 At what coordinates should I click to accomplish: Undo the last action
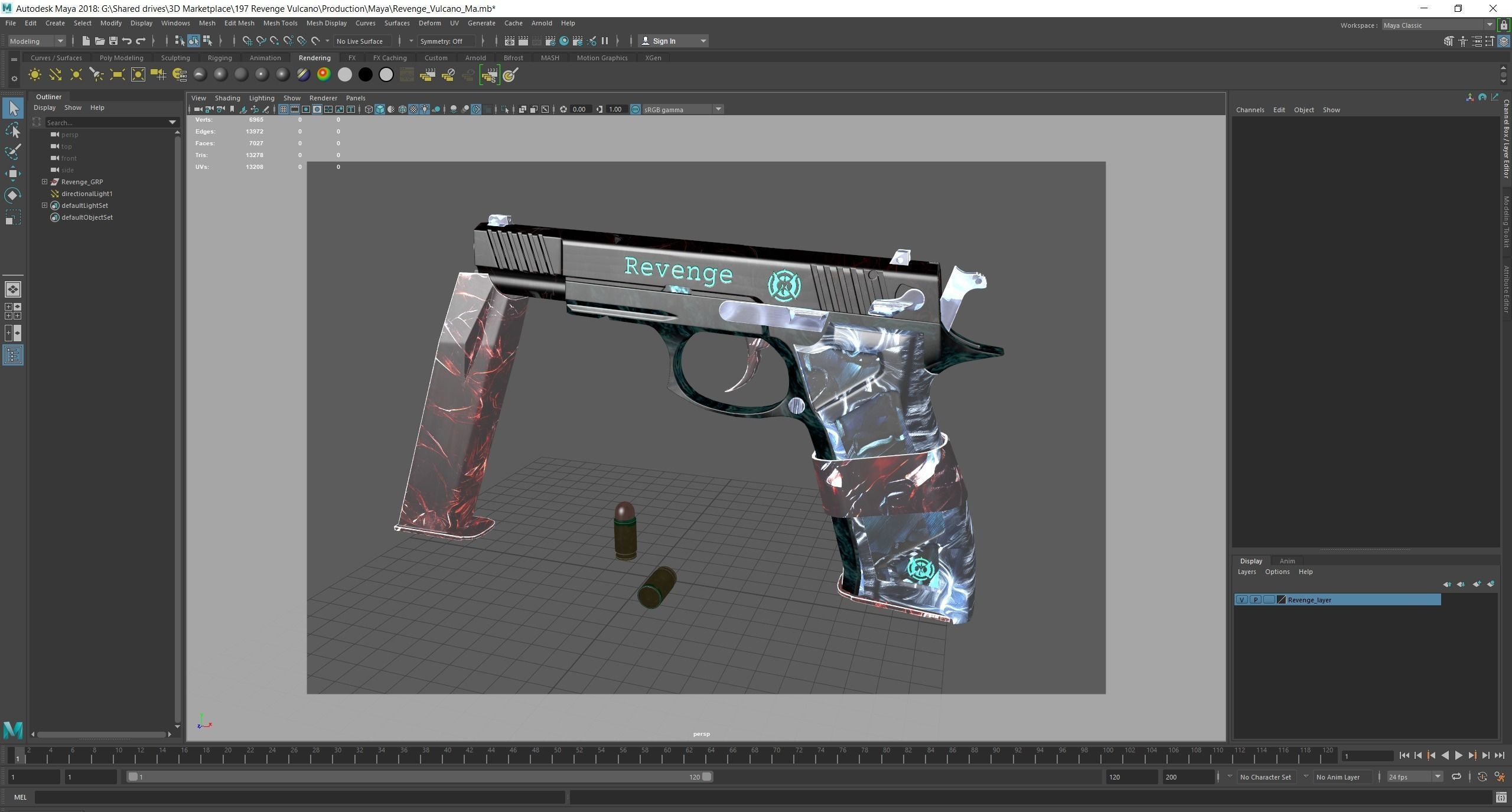click(x=126, y=41)
